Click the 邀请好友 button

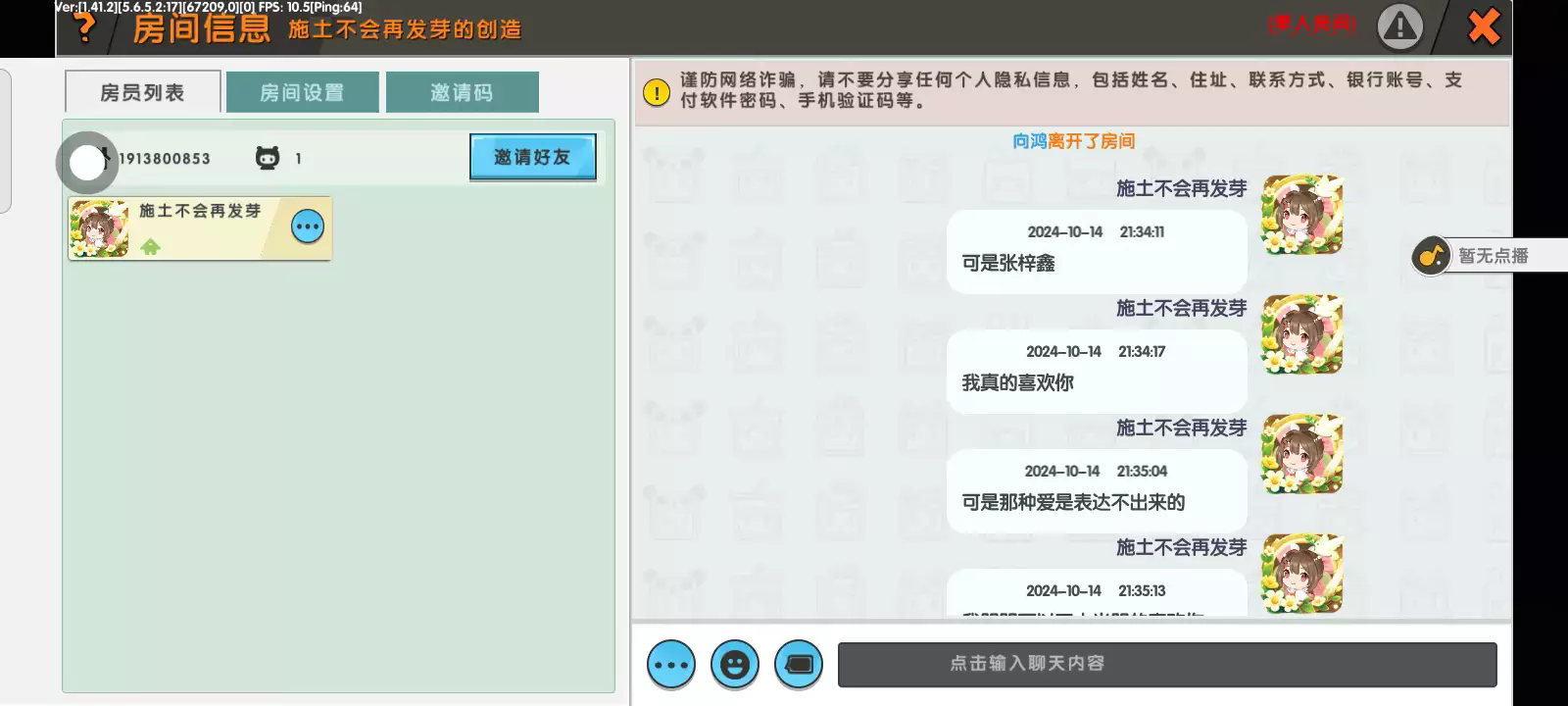click(532, 157)
